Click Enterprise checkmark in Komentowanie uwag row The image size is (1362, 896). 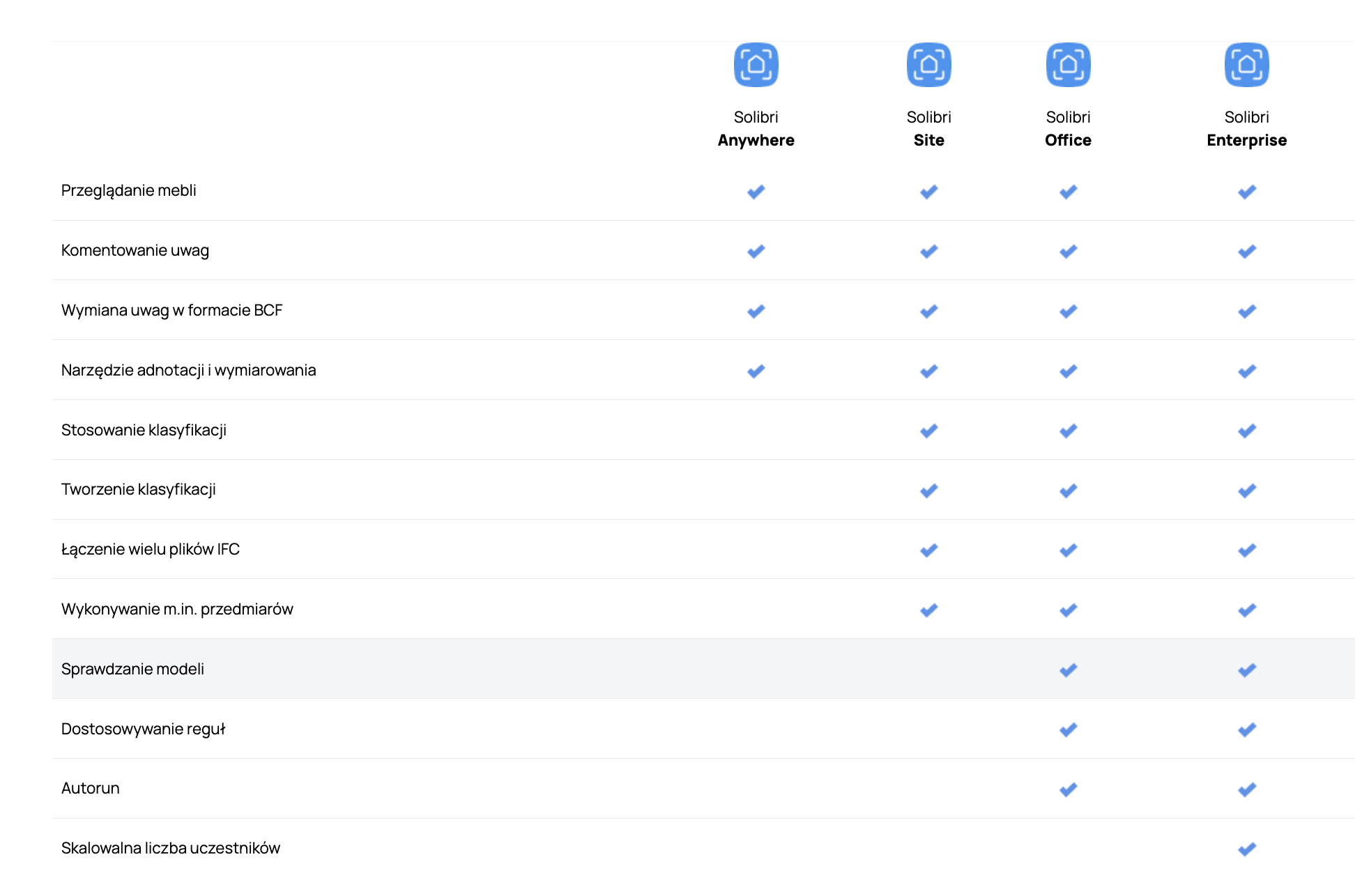point(1246,252)
